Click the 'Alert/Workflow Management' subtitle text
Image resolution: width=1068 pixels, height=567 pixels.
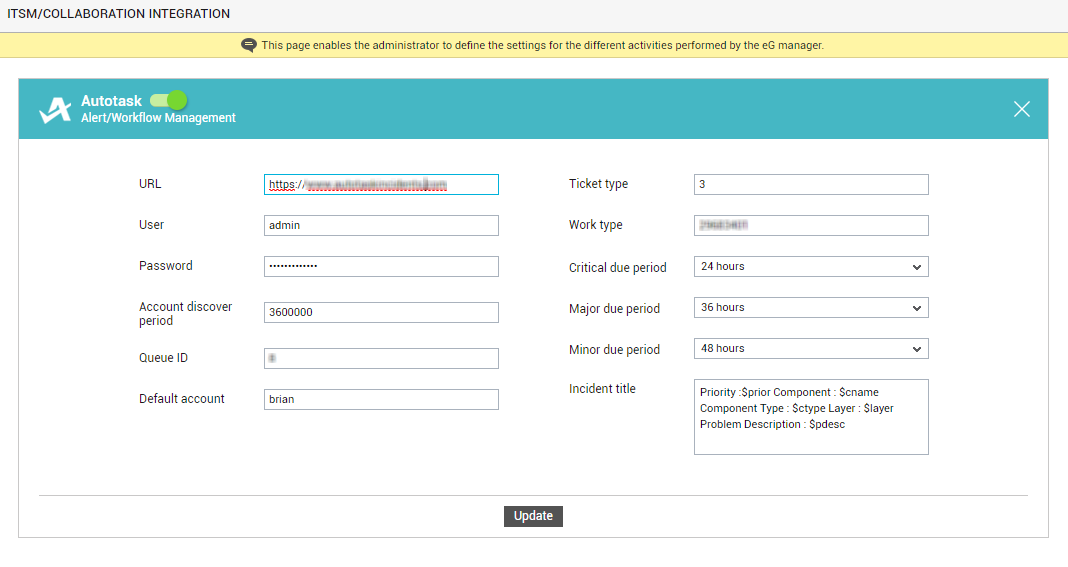(x=158, y=118)
